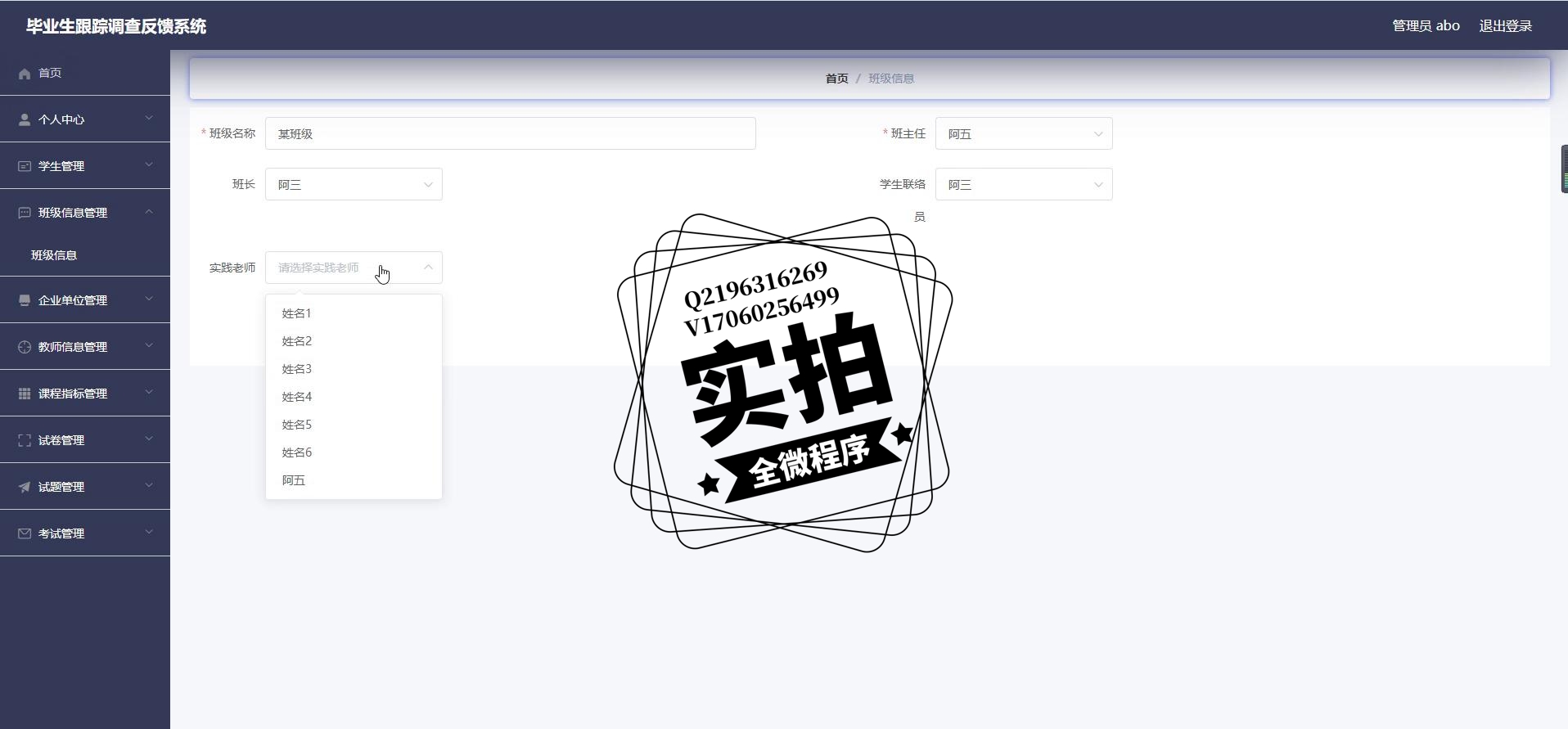This screenshot has width=1568, height=729.
Task: Click the 管理员 abo account label
Action: (x=1426, y=26)
